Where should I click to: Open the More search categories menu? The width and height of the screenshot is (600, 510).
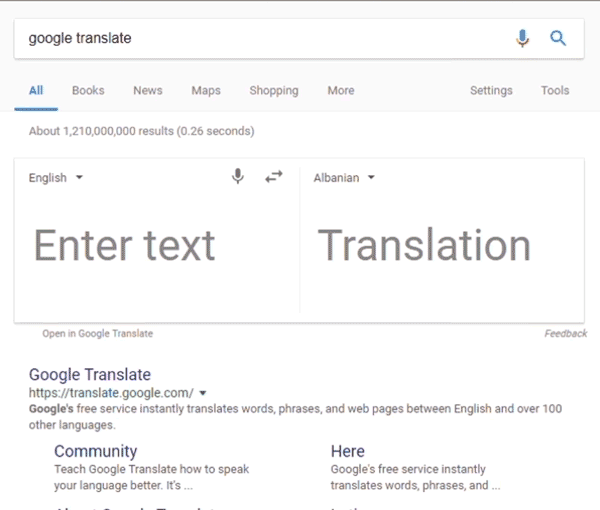pos(341,91)
